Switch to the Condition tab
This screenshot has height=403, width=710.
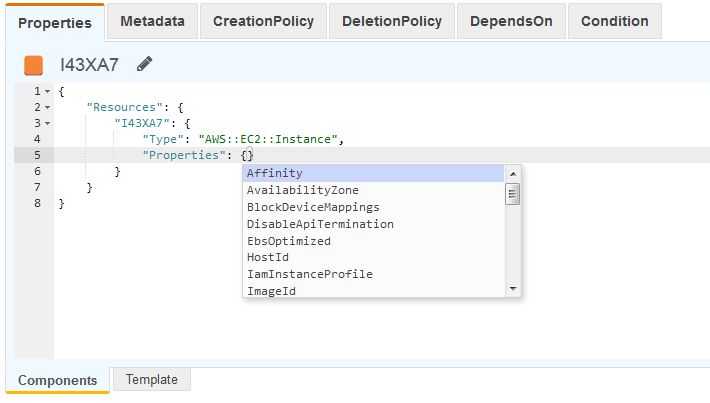tap(614, 21)
